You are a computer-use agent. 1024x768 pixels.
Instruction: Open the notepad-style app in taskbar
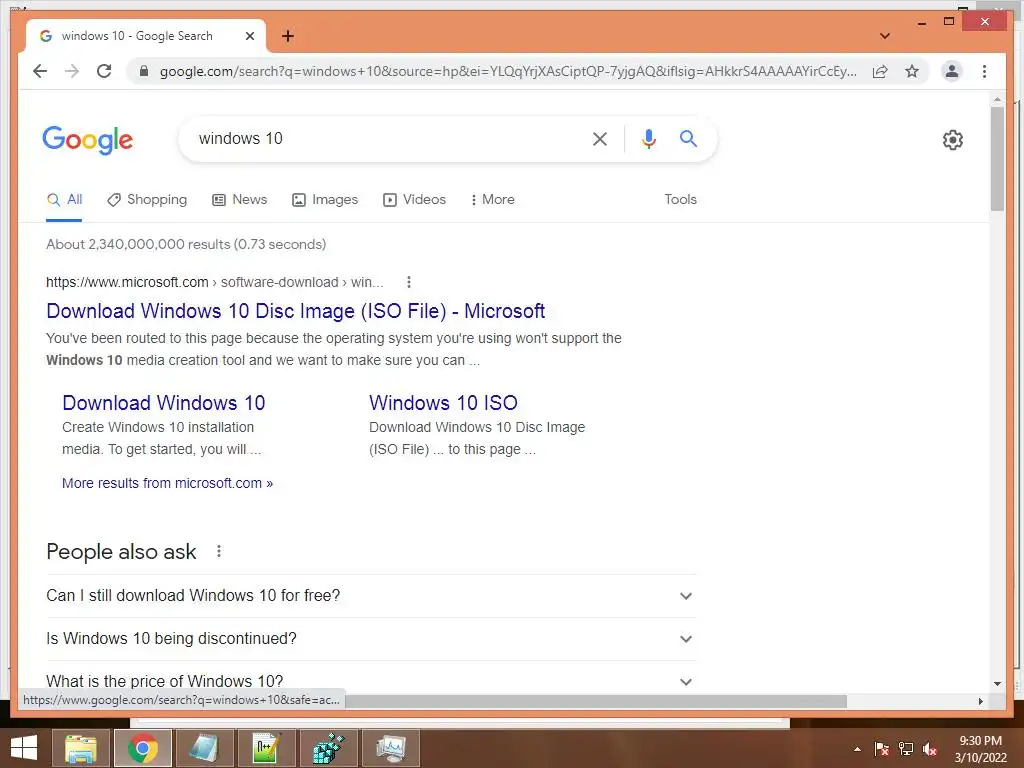click(204, 748)
